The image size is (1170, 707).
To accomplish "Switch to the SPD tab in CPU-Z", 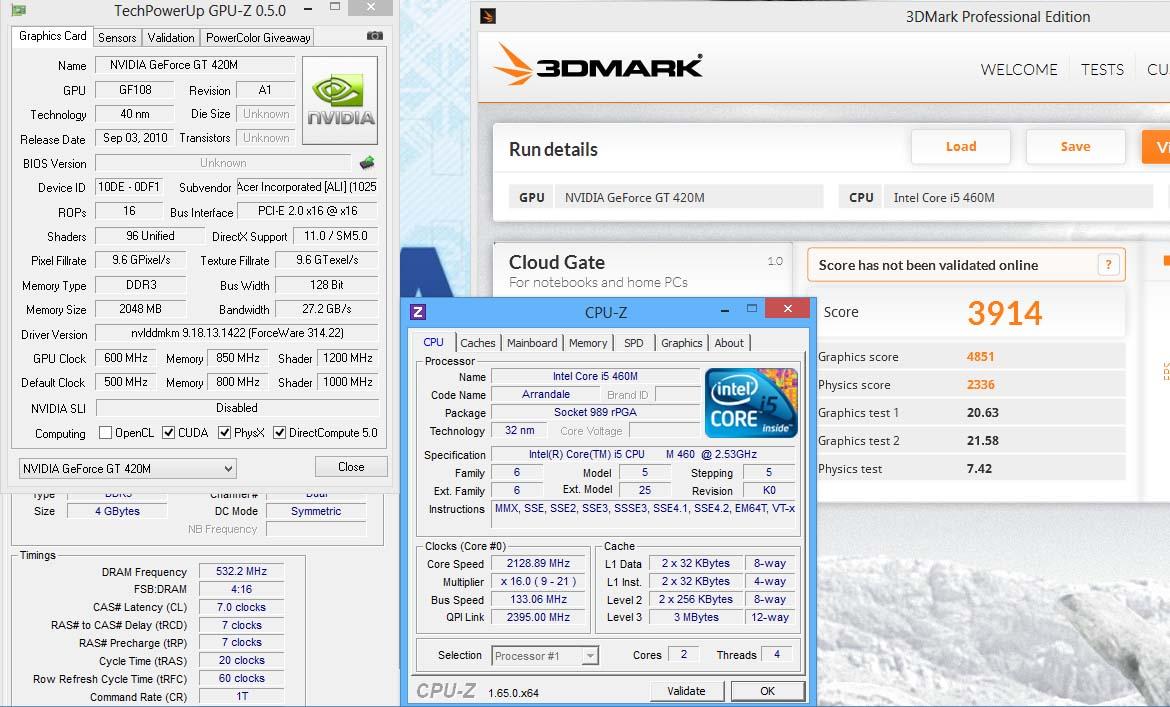I will (634, 343).
